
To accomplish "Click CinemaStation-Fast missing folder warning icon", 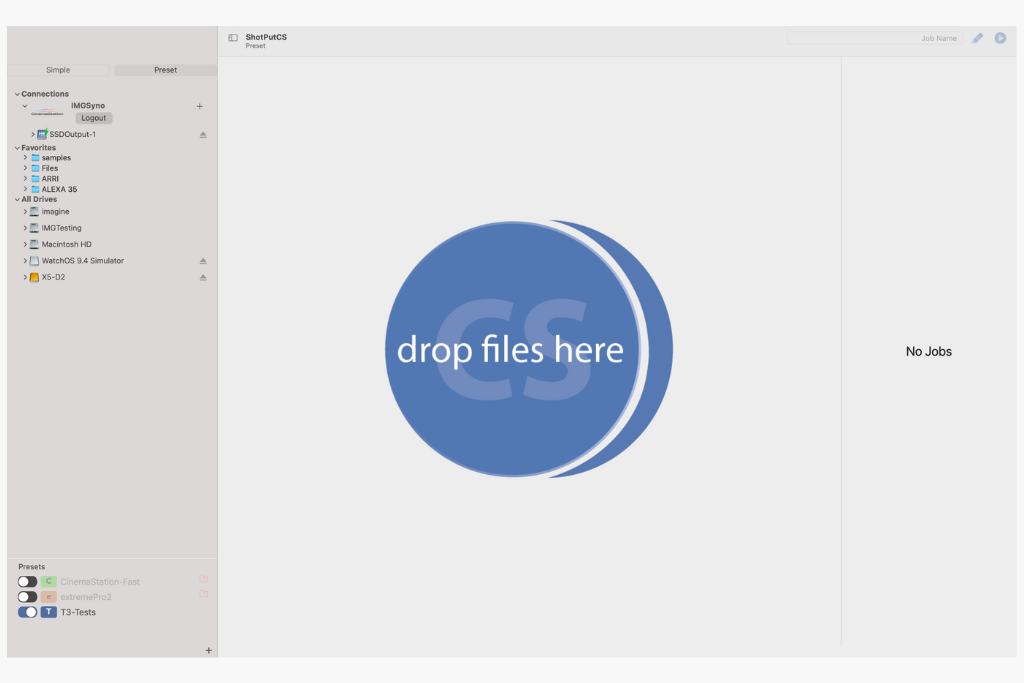I will point(204,579).
